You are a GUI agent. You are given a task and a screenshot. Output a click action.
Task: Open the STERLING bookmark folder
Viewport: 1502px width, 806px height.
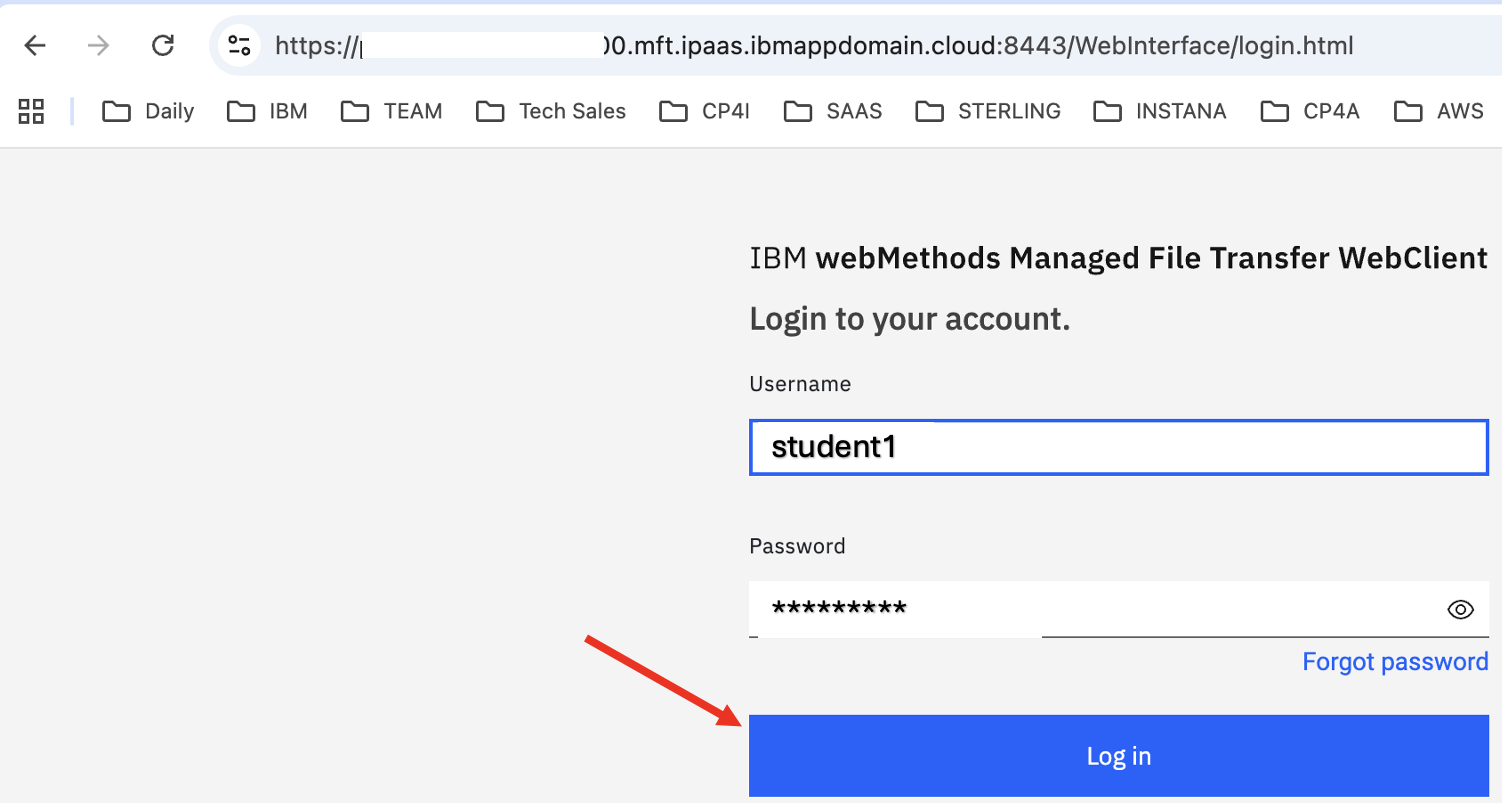(x=988, y=111)
